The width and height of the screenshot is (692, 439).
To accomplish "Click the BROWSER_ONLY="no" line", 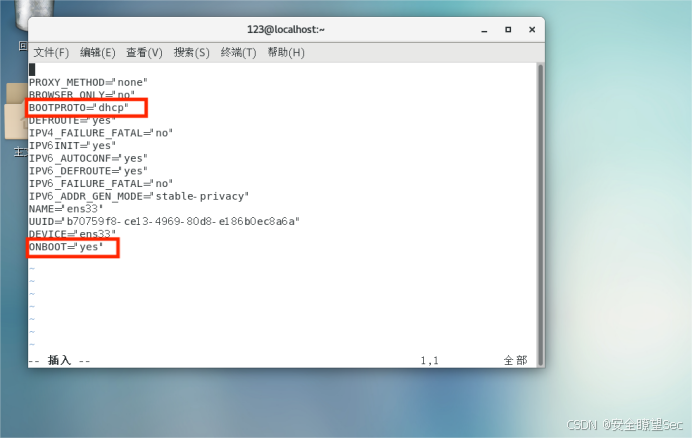I will pos(82,95).
